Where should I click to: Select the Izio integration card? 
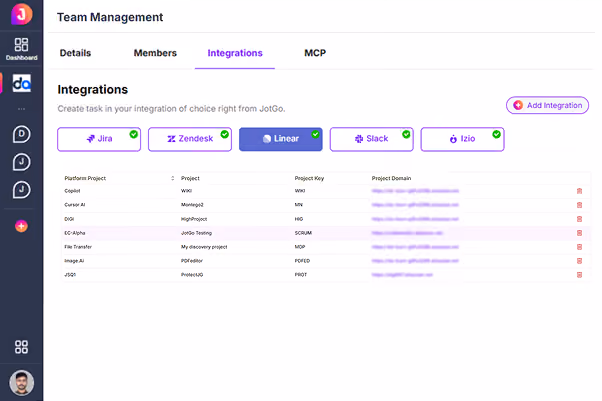(463, 139)
